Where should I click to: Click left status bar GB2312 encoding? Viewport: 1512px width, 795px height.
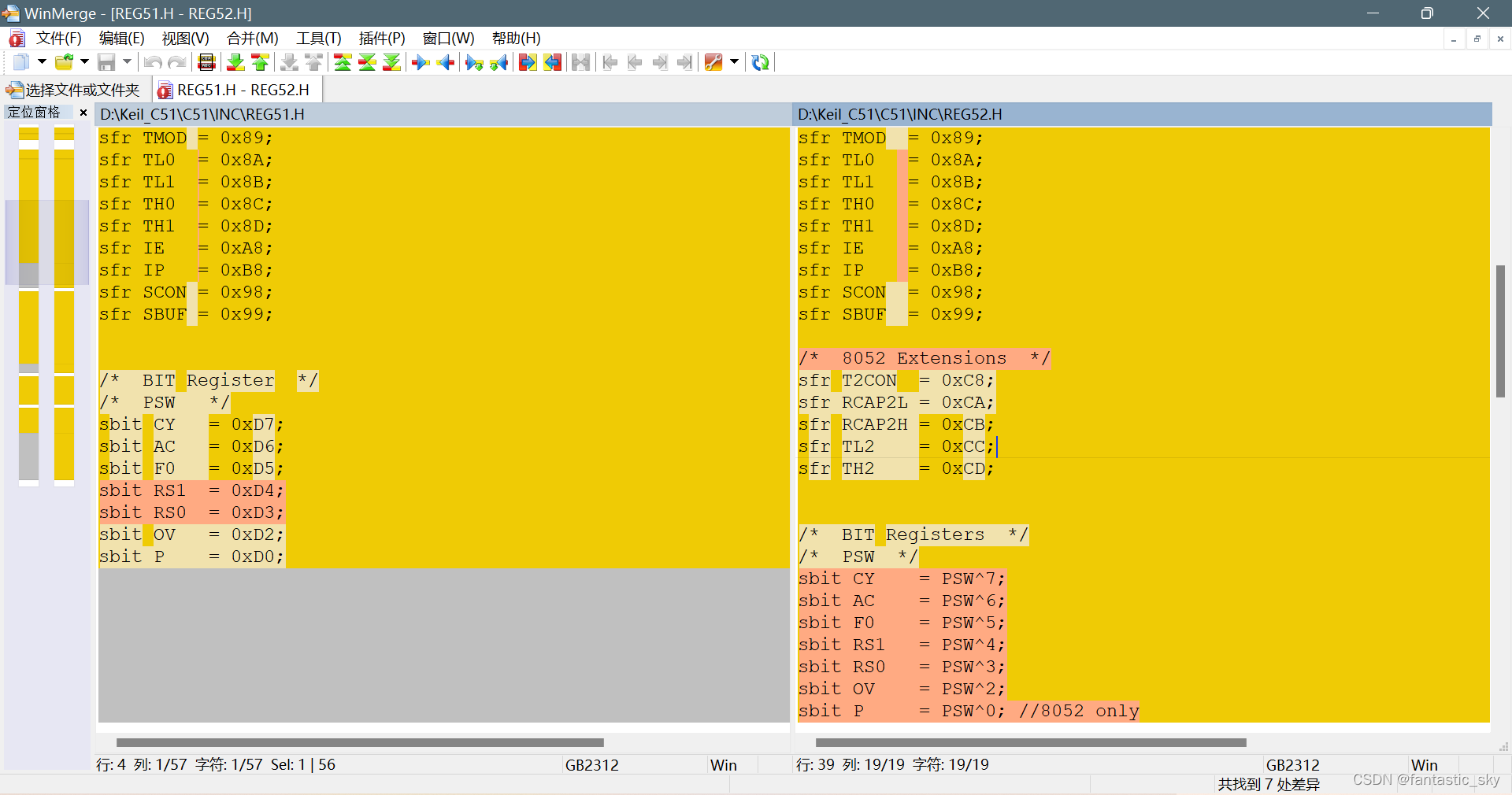[592, 765]
